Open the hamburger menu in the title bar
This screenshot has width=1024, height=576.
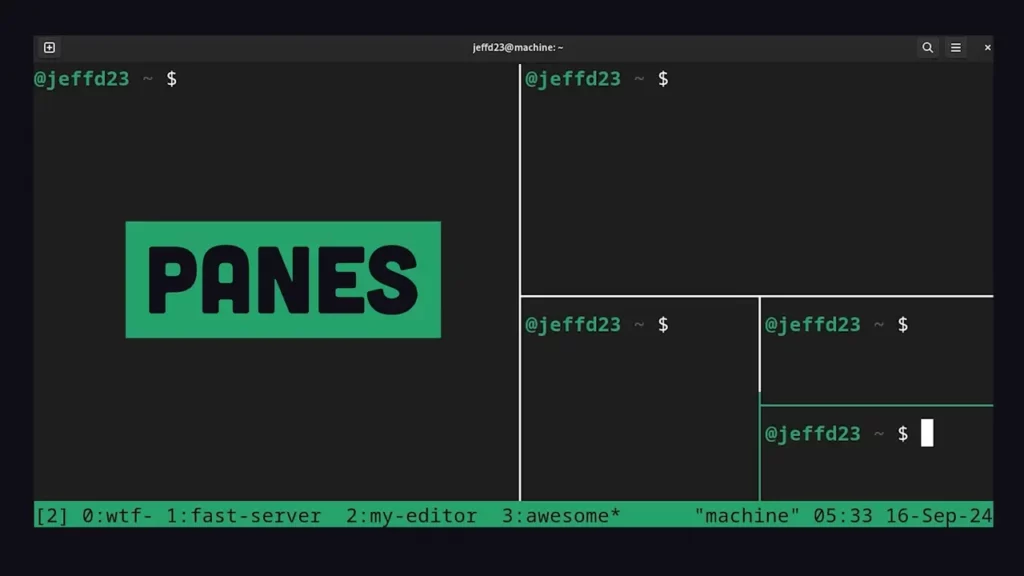coord(956,47)
